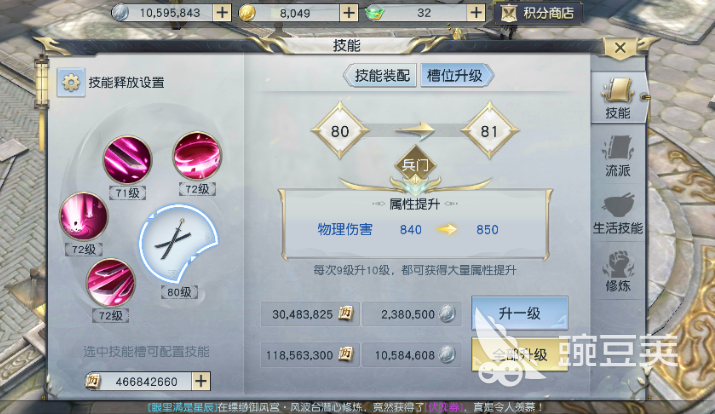Select the bottom level 72 slashing skill

111,282
